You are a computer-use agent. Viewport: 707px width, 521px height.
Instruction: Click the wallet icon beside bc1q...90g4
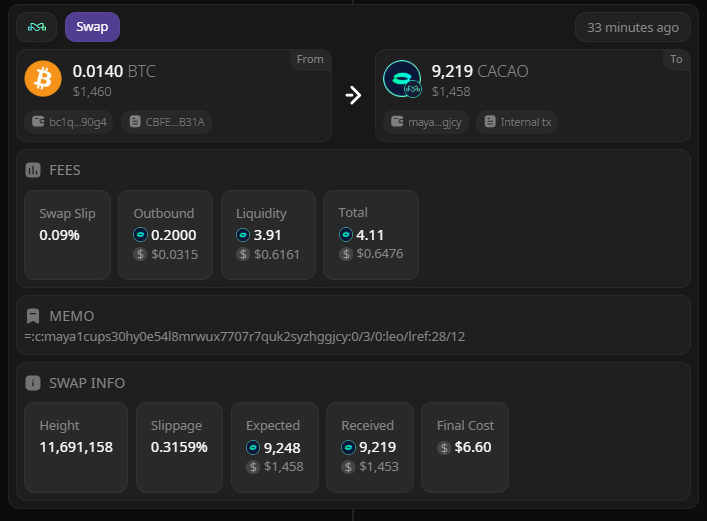tap(38, 121)
